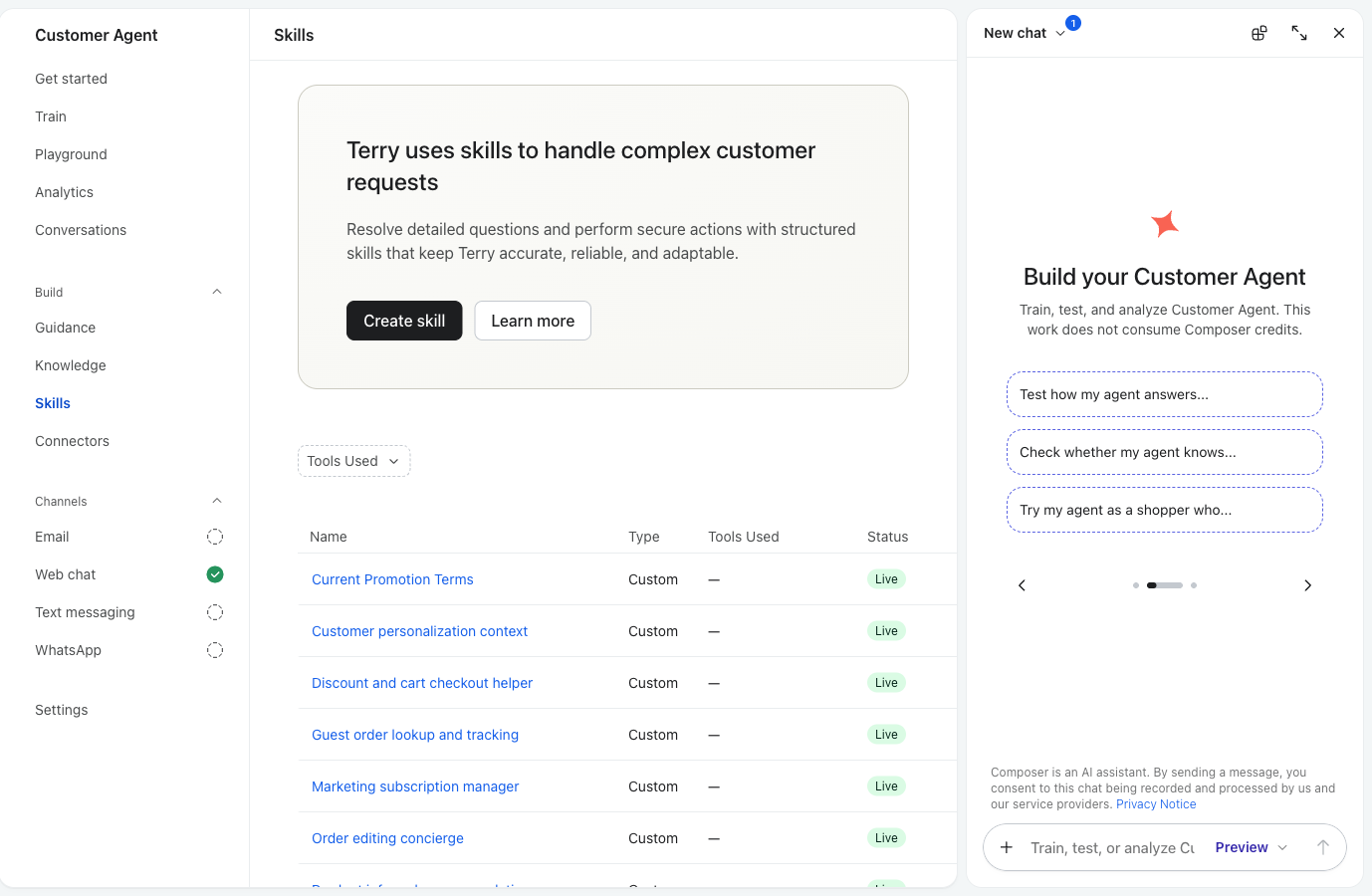Viewport: 1372px width, 896px height.
Task: Select 'Test how my agent answers...' suggestion
Action: (1165, 394)
